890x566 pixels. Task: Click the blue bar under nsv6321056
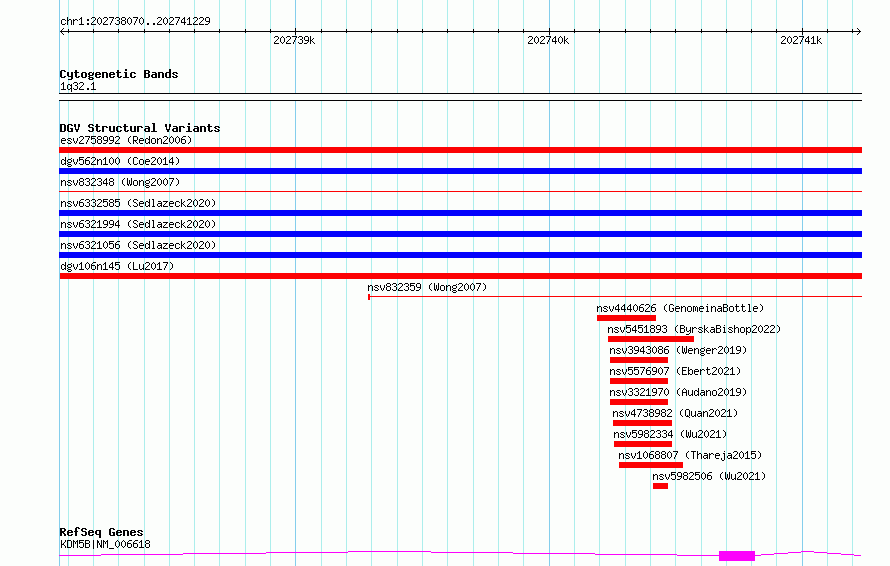[460, 255]
